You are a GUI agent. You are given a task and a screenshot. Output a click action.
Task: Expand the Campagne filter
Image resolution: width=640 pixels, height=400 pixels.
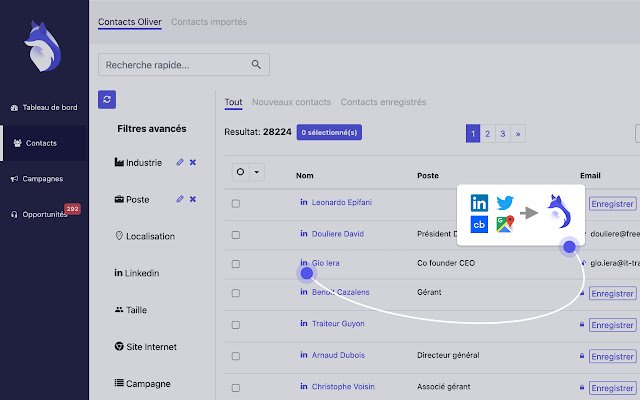[x=142, y=383]
